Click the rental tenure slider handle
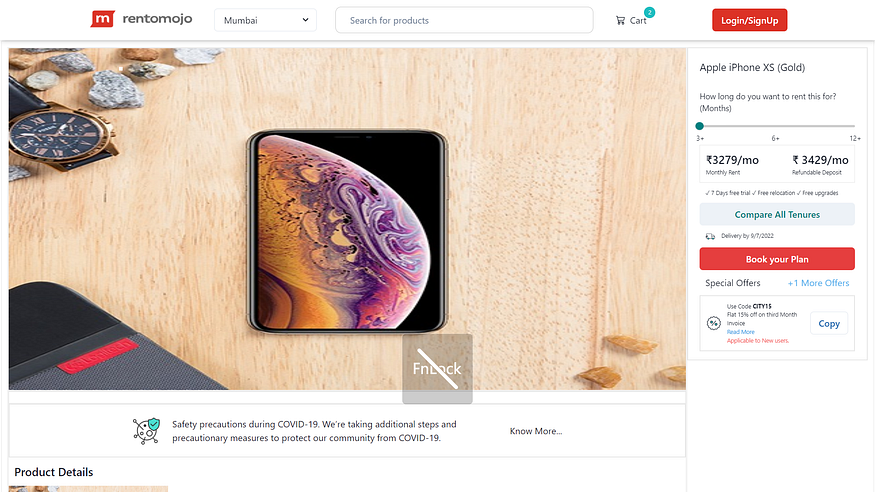The width and height of the screenshot is (875, 492). (x=700, y=126)
